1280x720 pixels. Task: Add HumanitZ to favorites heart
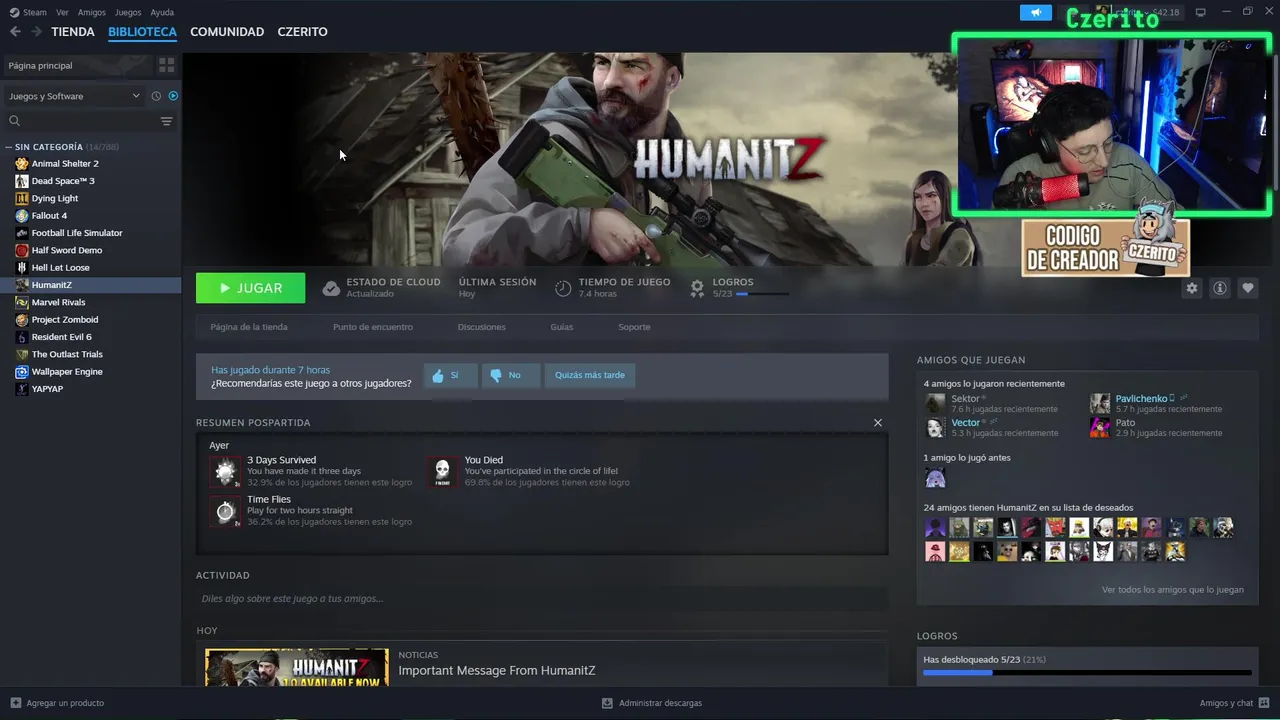(1247, 288)
